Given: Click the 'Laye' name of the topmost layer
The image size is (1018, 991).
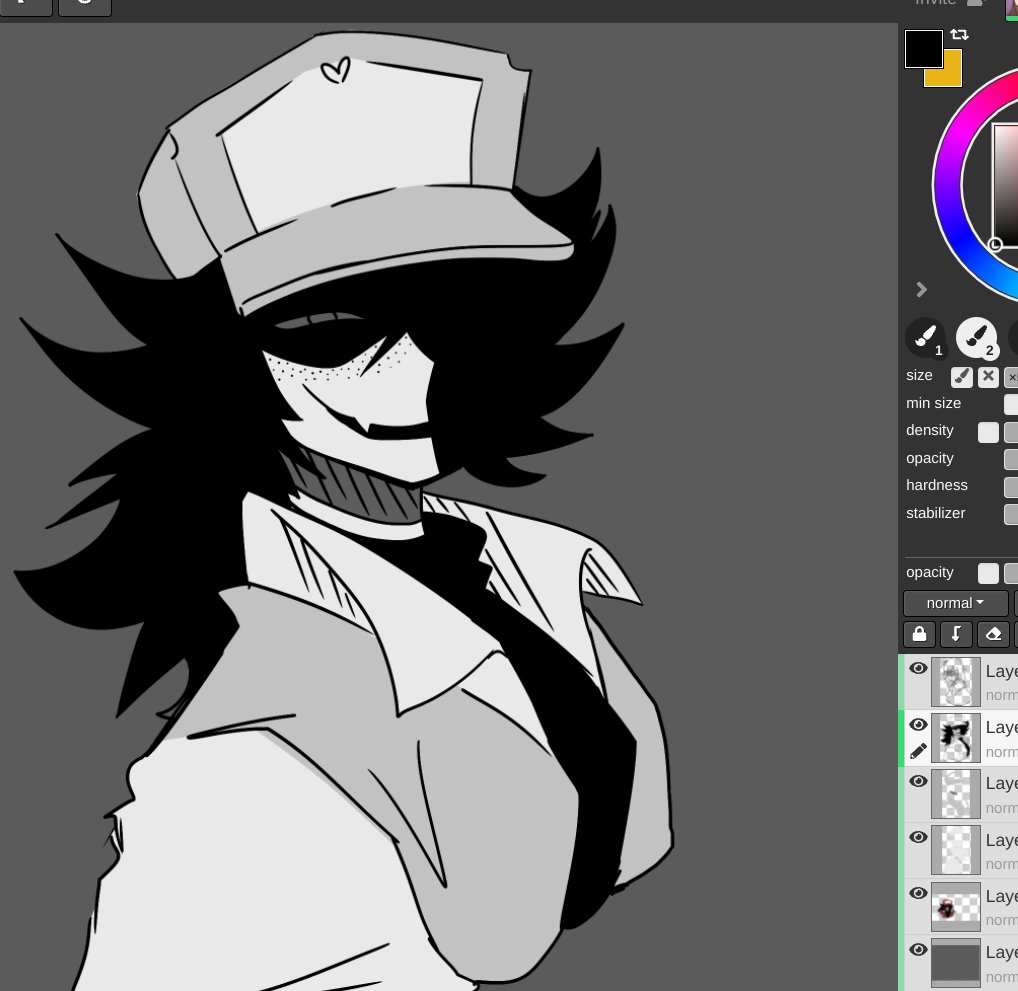Looking at the screenshot, I should click(1001, 671).
